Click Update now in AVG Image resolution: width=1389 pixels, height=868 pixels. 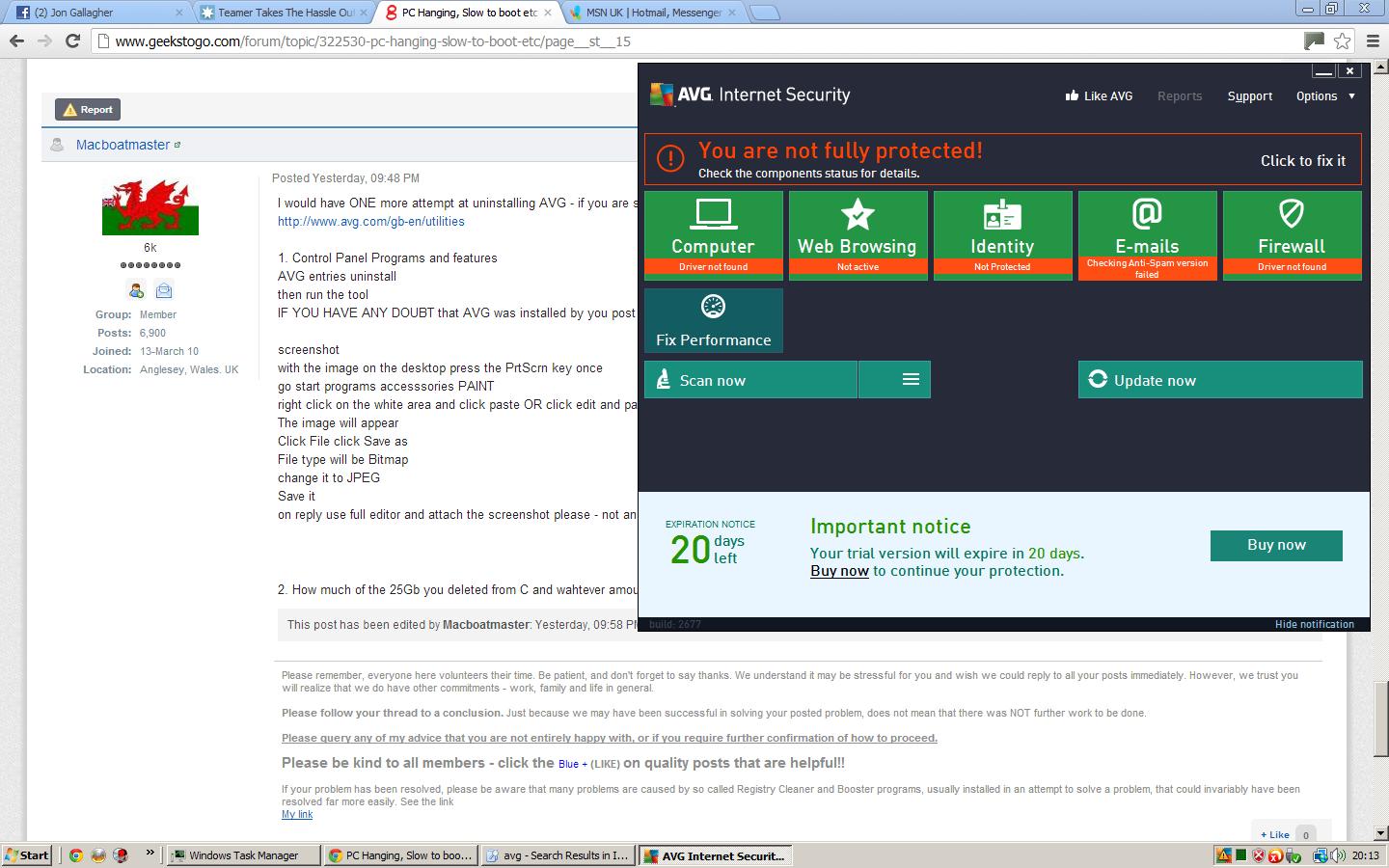1220,380
